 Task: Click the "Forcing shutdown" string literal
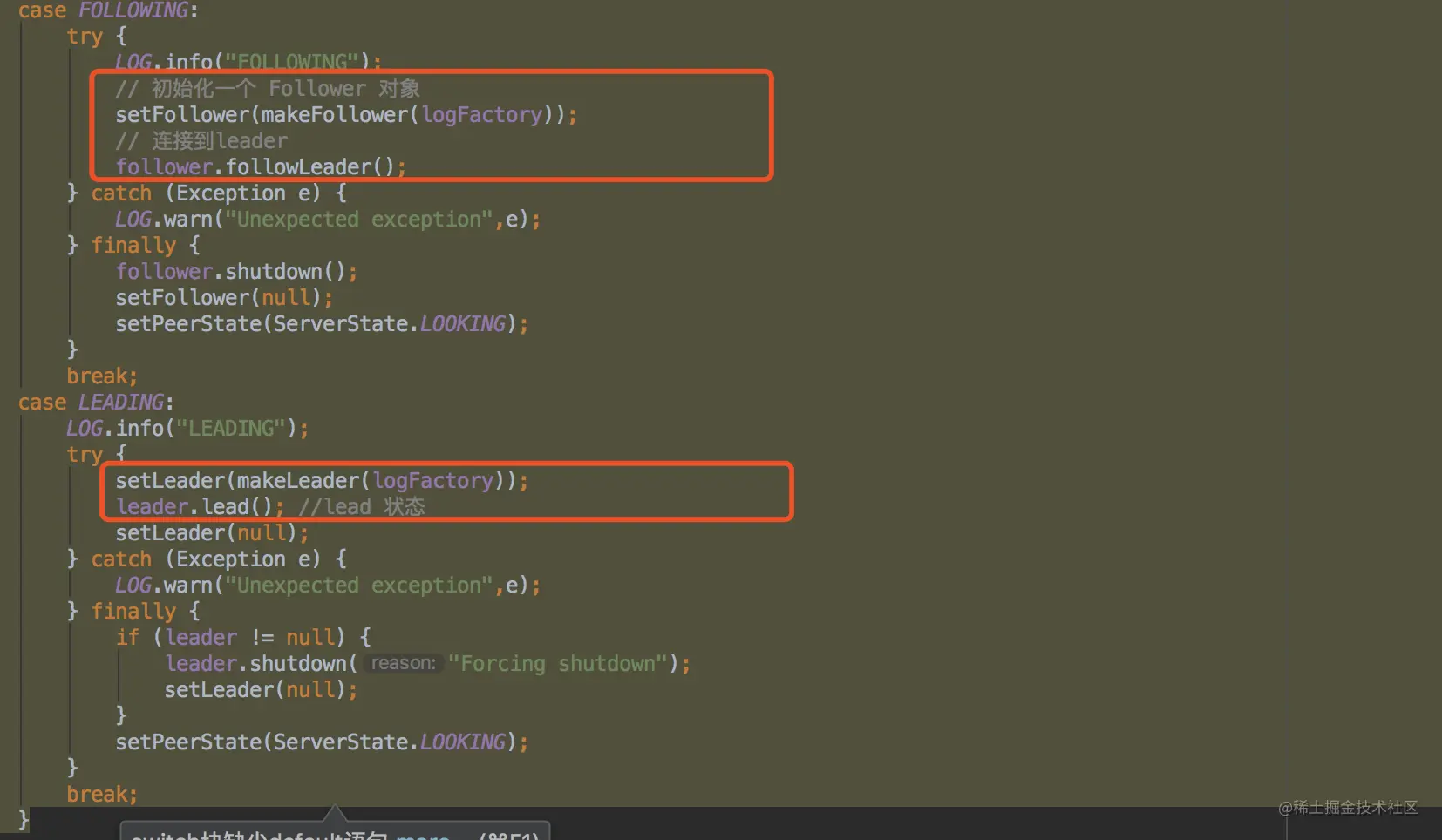tap(558, 663)
